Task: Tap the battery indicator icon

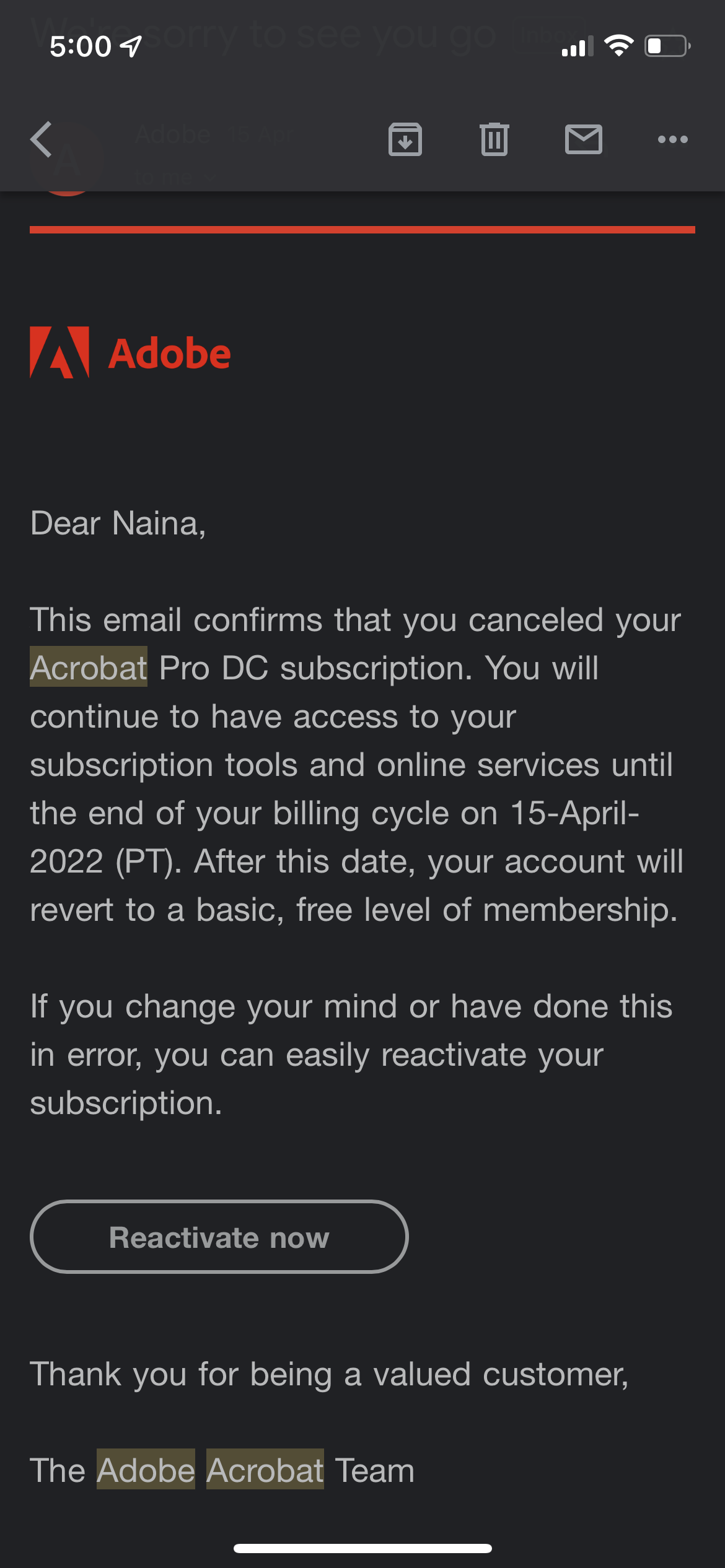Action: 667,46
